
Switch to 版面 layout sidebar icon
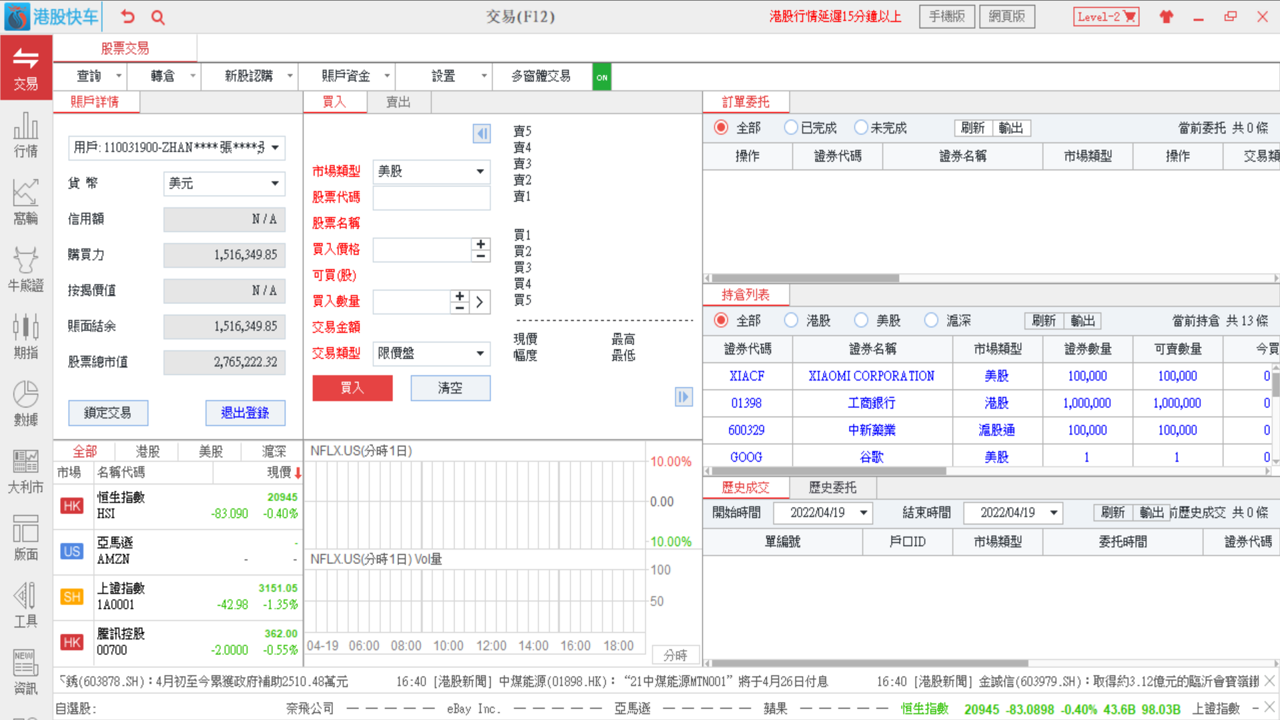pyautogui.click(x=26, y=539)
